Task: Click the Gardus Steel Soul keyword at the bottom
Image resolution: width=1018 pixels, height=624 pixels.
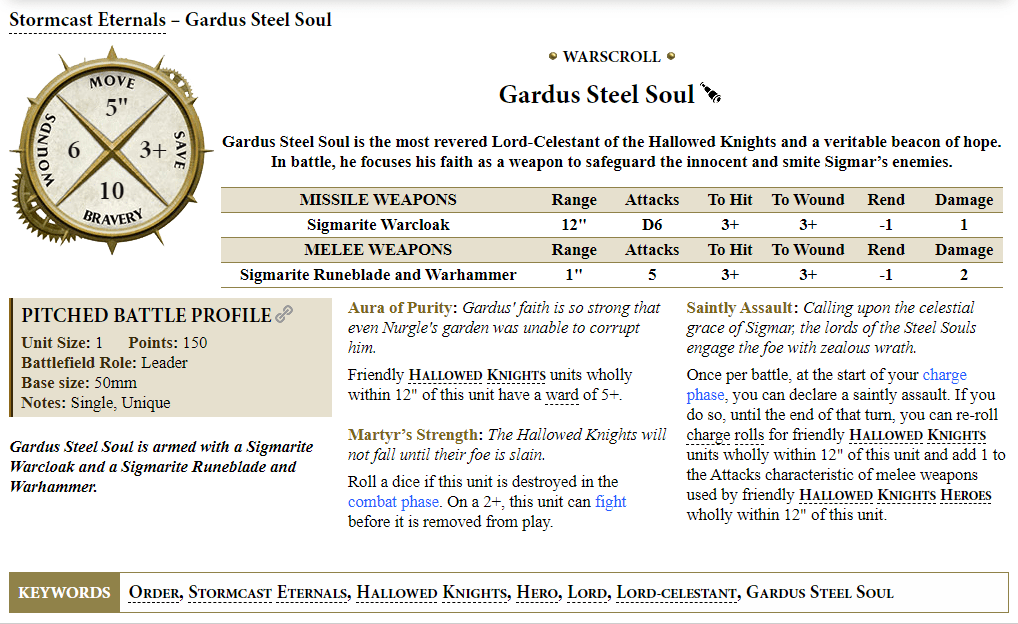Action: tap(820, 593)
